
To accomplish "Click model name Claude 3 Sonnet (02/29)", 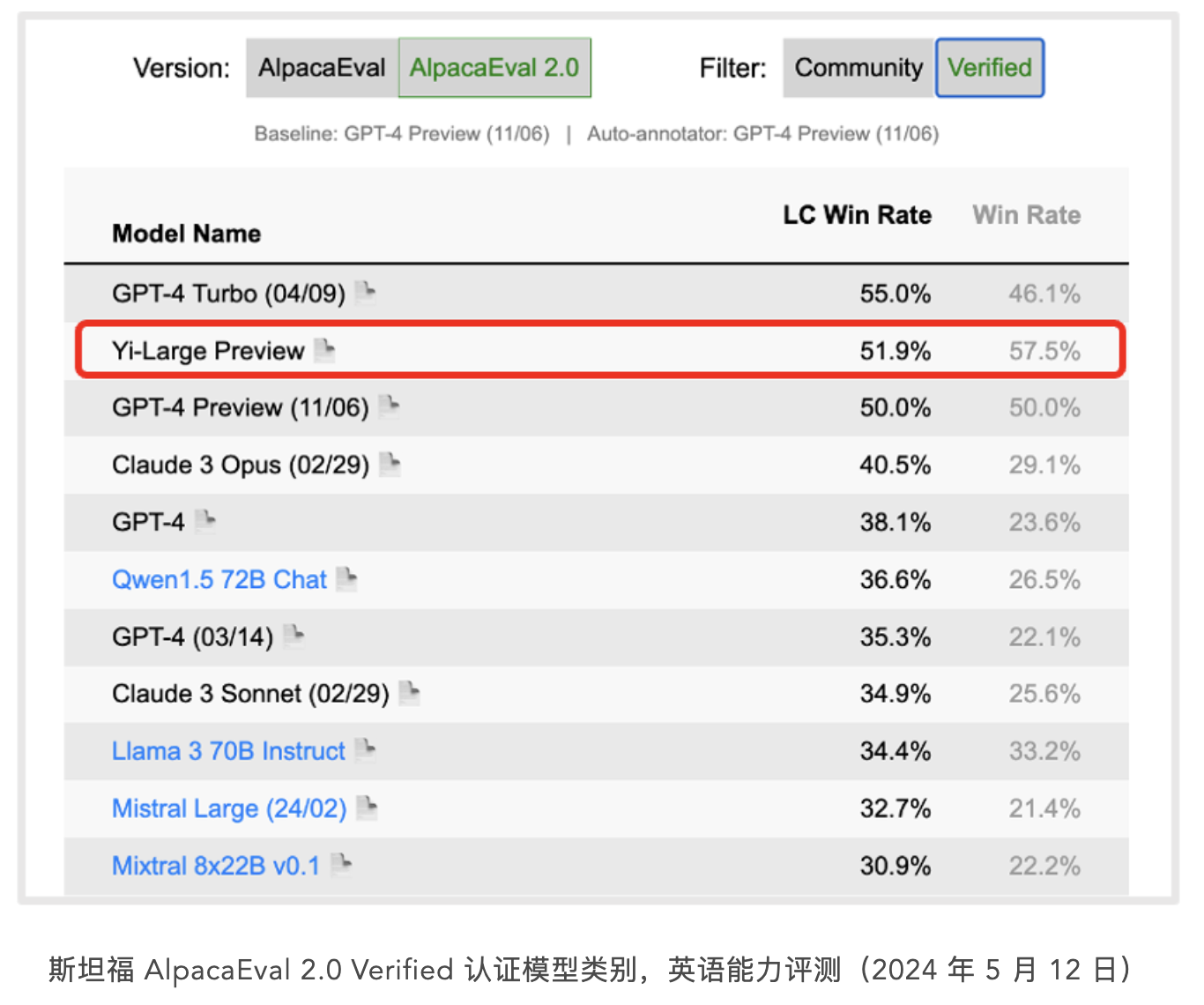I will 250,695.
